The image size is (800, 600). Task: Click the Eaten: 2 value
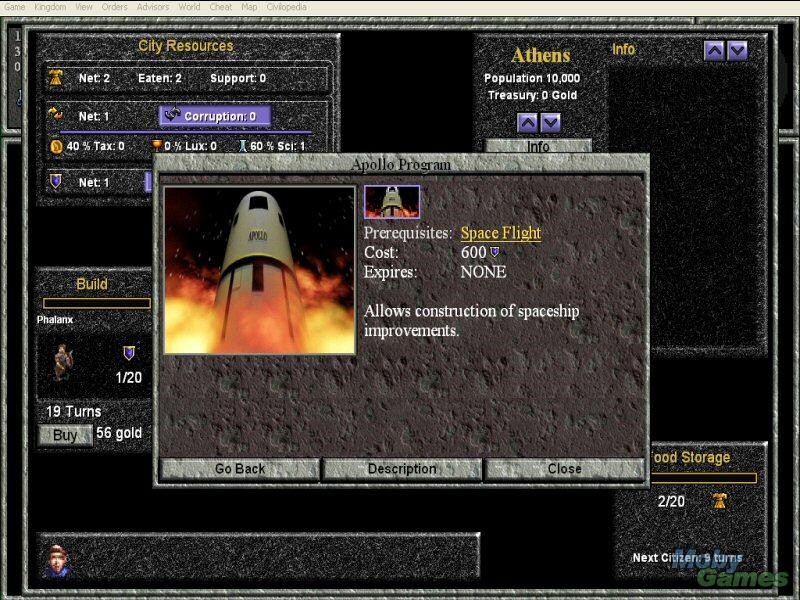[x=160, y=78]
